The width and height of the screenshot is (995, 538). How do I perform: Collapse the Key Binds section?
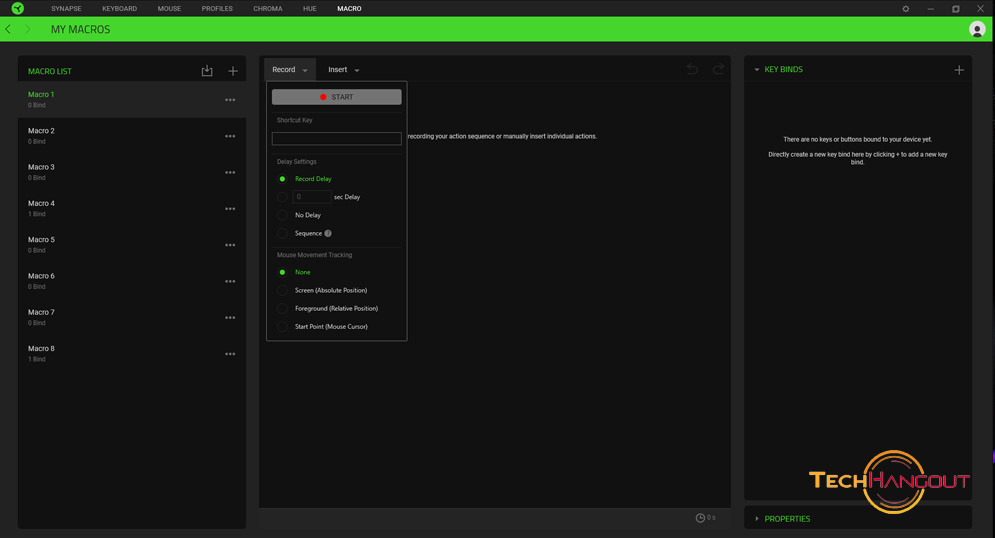pos(756,69)
